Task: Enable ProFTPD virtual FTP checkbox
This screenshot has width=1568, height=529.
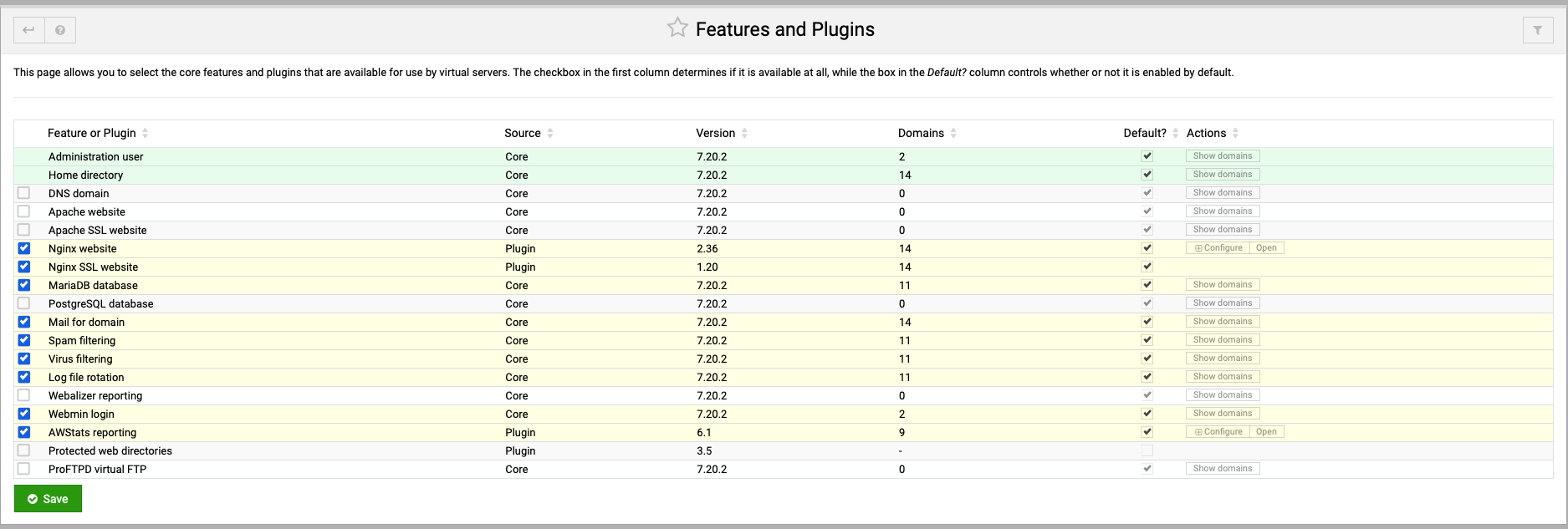Action: point(23,469)
